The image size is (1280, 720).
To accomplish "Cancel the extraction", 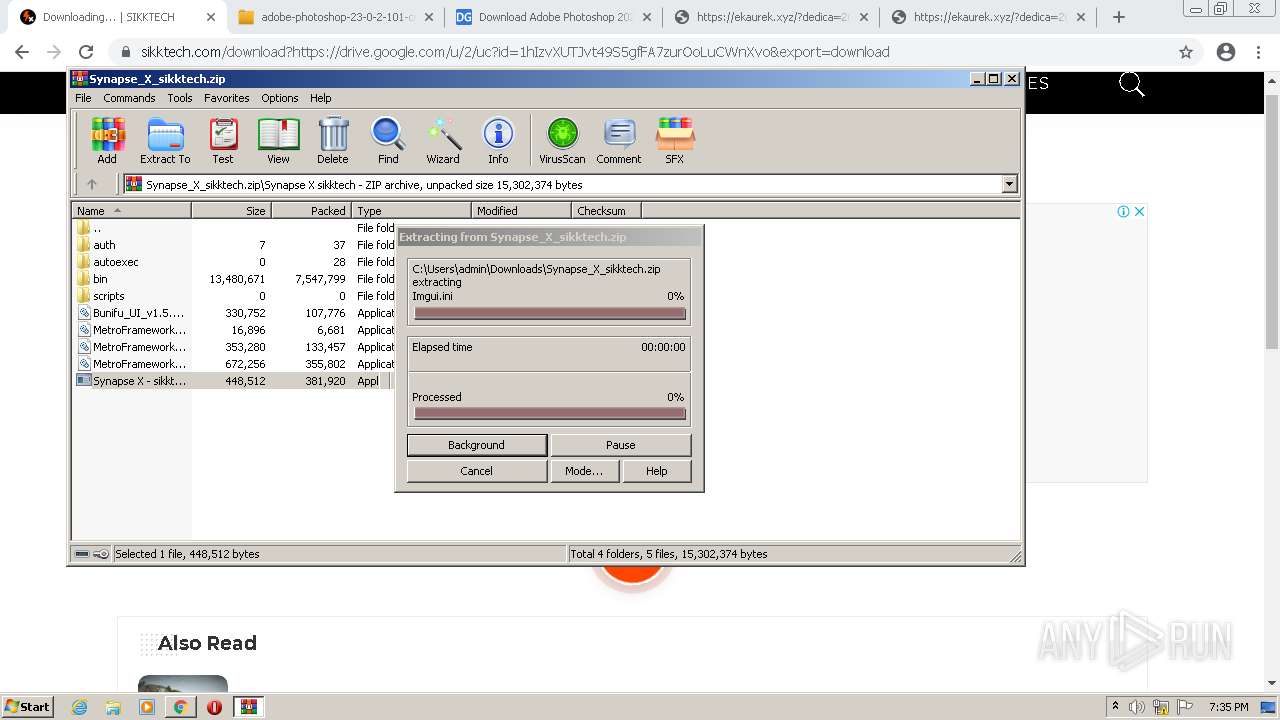I will [x=477, y=471].
